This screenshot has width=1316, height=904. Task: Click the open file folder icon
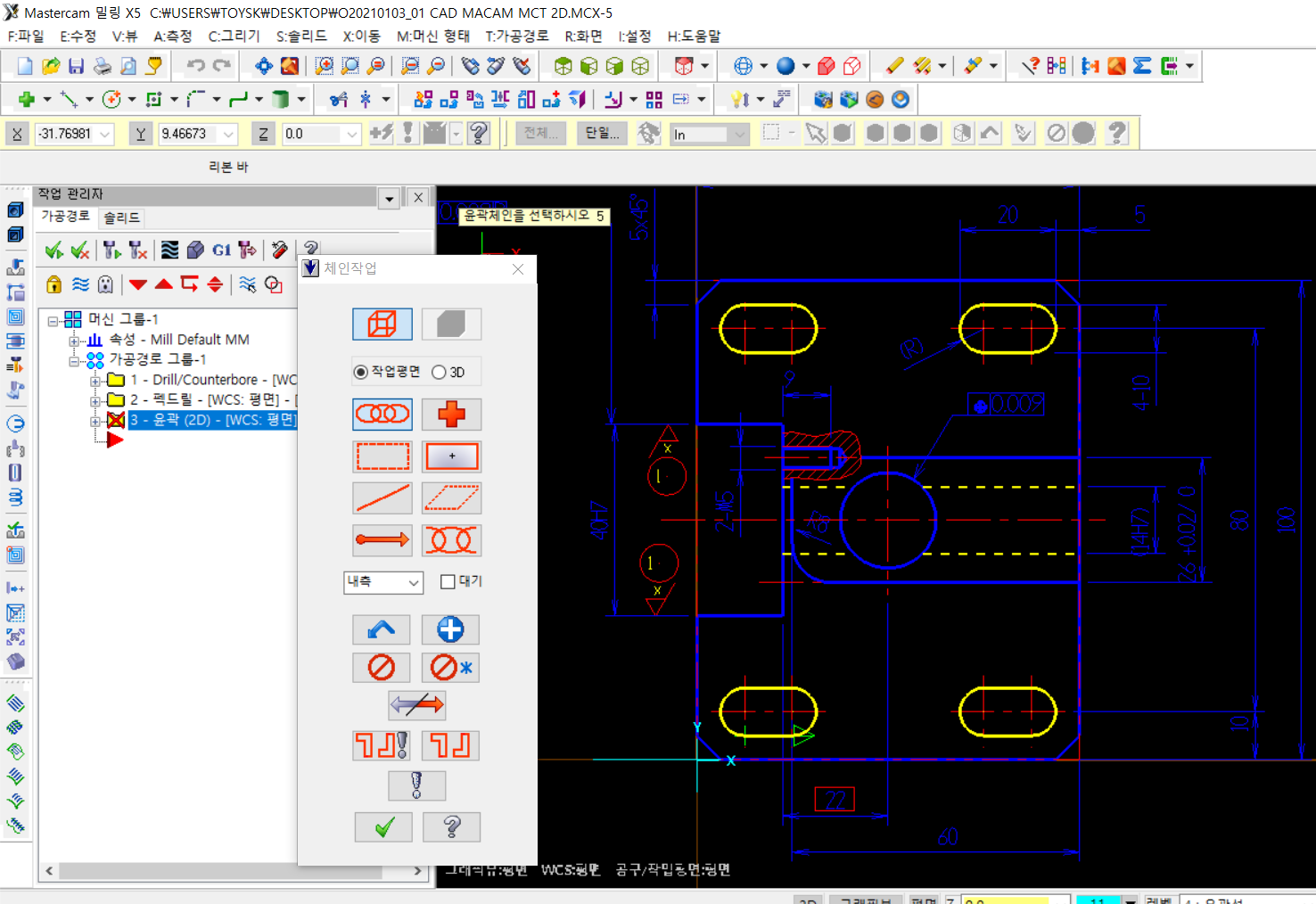51,66
